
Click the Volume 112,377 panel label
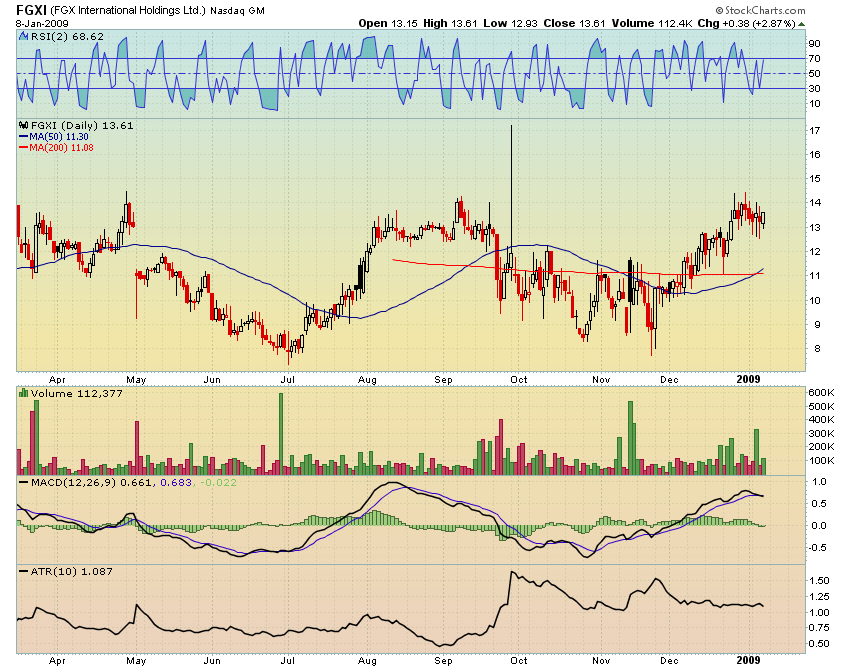pyautogui.click(x=77, y=393)
